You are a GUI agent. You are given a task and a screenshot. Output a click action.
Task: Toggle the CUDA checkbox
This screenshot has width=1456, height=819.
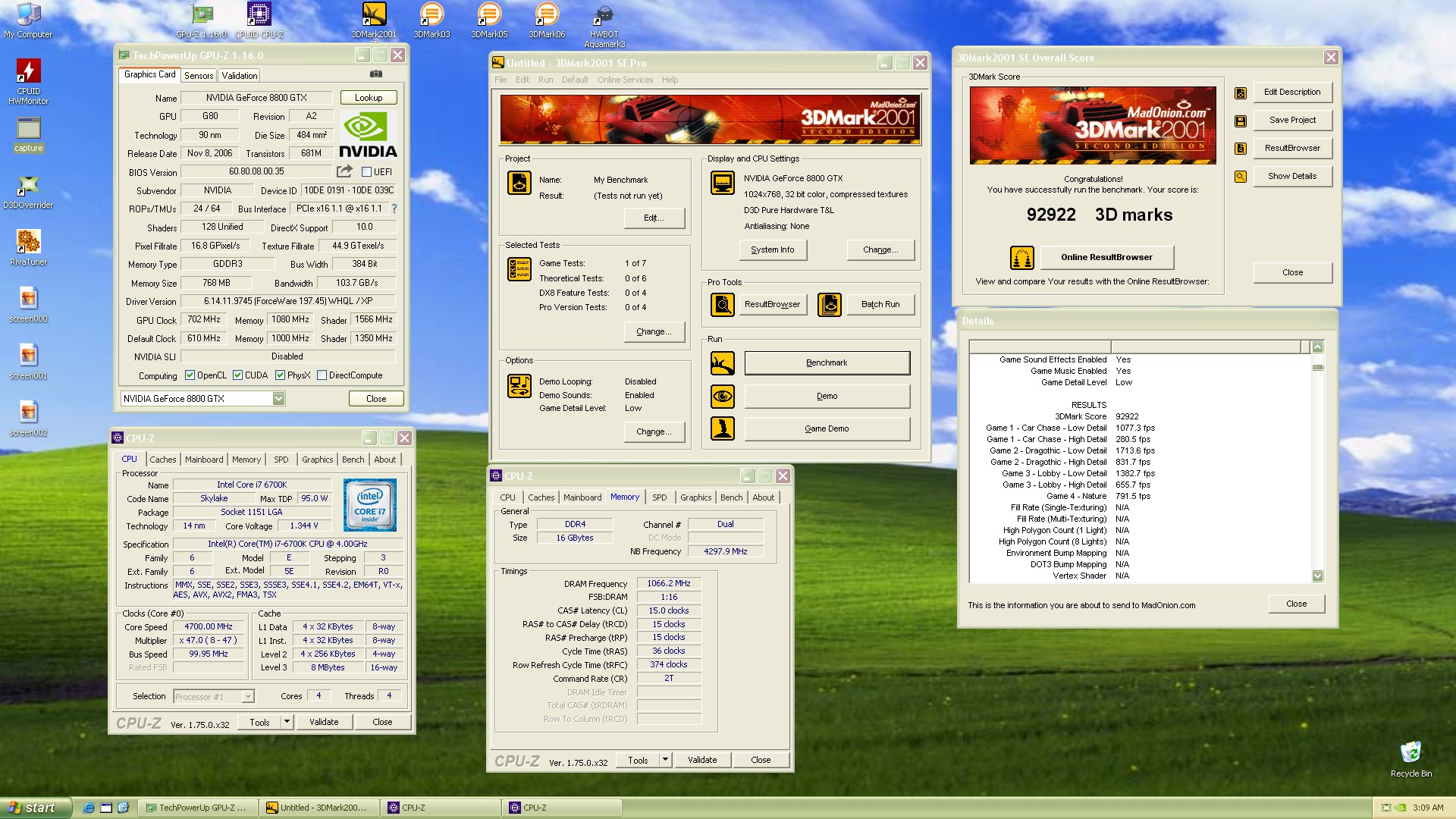237,375
